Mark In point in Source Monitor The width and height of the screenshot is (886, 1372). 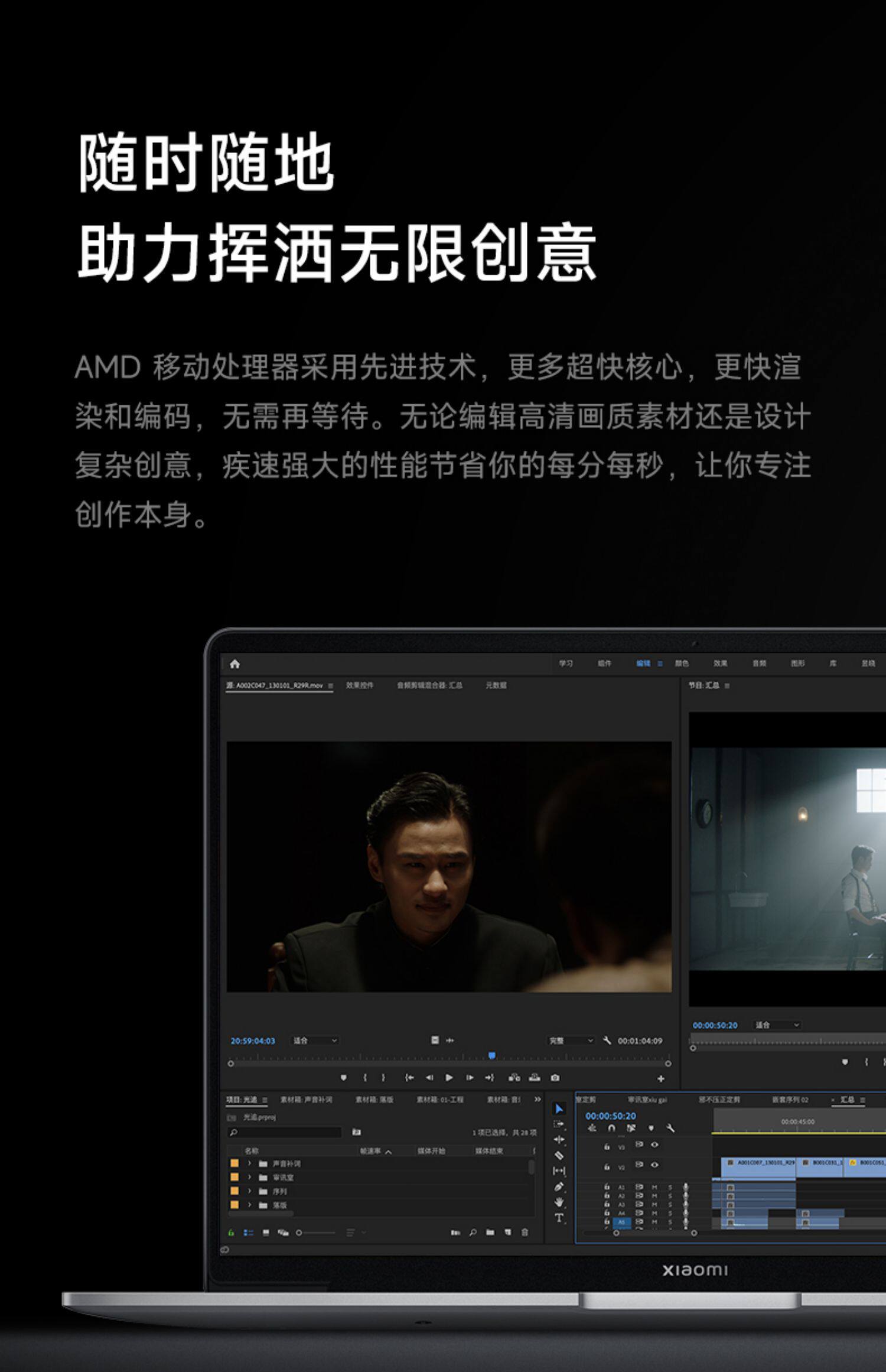[364, 1078]
